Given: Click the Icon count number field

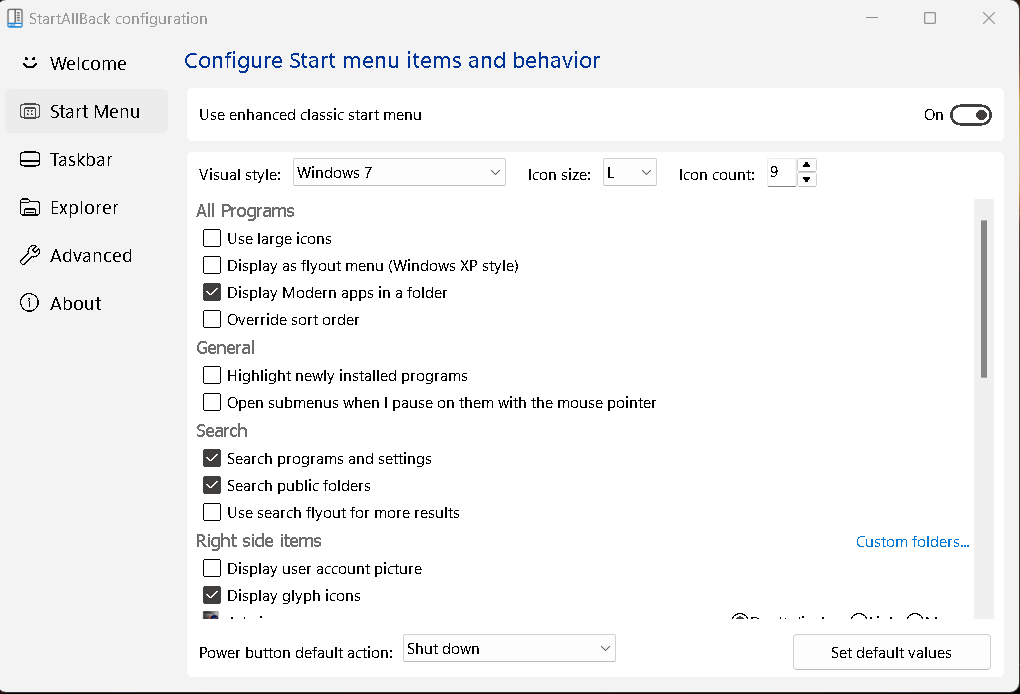Looking at the screenshot, I should click(x=782, y=172).
